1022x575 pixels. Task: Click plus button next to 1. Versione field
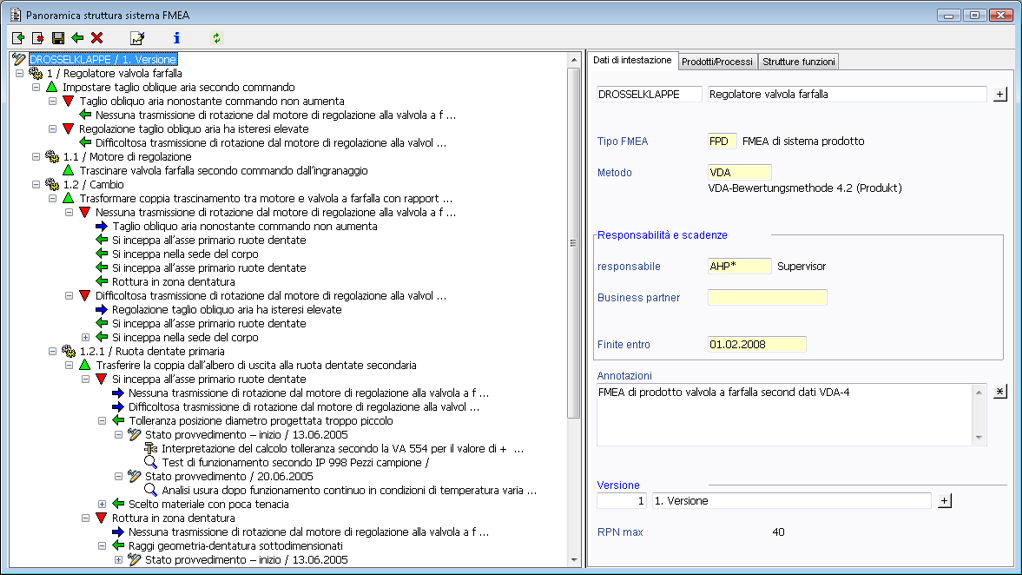[x=944, y=501]
